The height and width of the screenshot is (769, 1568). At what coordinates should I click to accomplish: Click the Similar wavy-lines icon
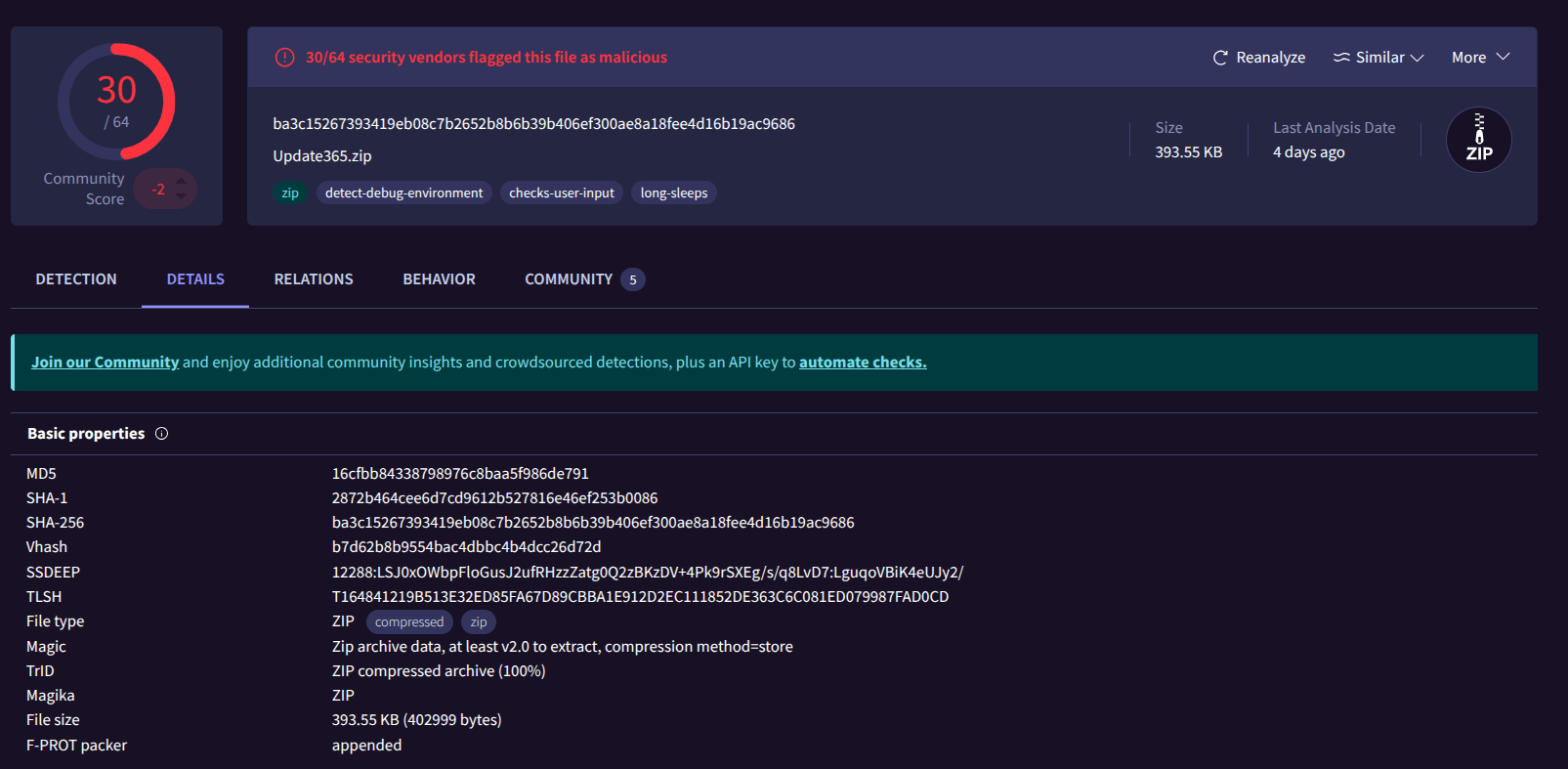(x=1342, y=58)
